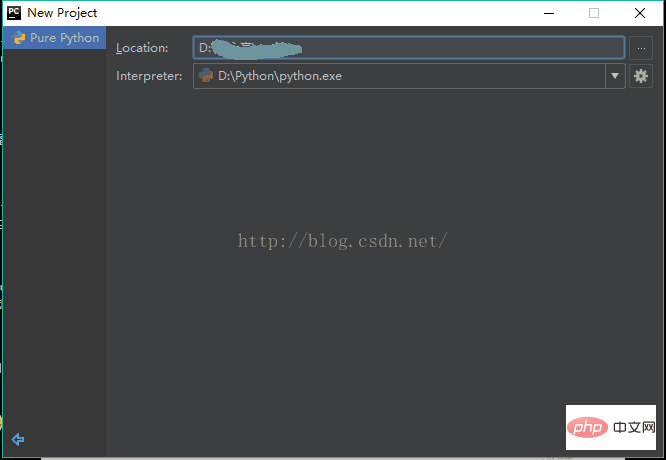Click the Location label
The height and width of the screenshot is (460, 666).
pyautogui.click(x=142, y=48)
